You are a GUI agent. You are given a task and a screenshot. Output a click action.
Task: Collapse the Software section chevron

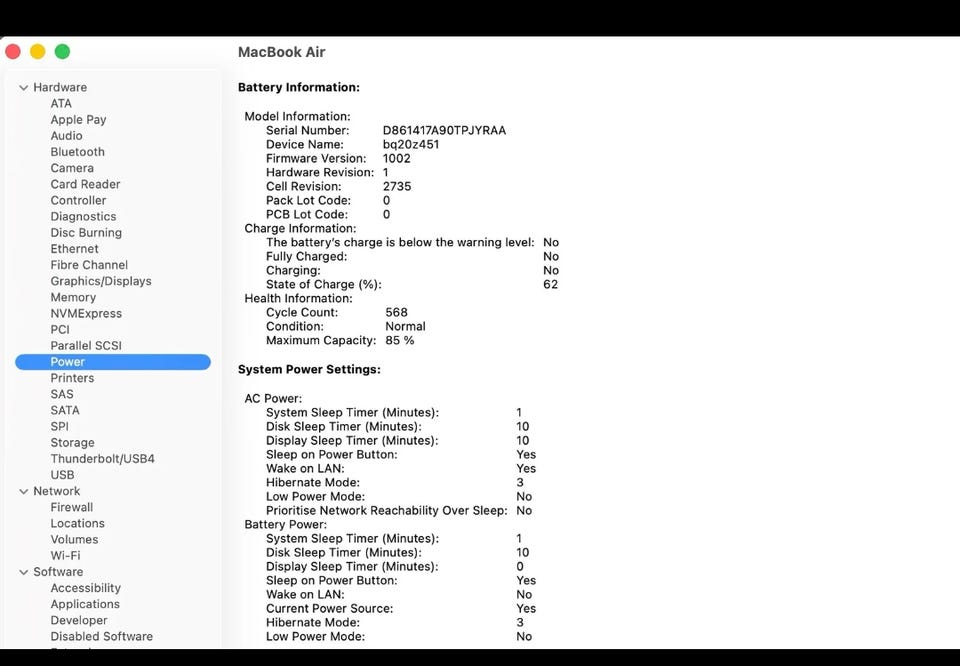click(24, 572)
